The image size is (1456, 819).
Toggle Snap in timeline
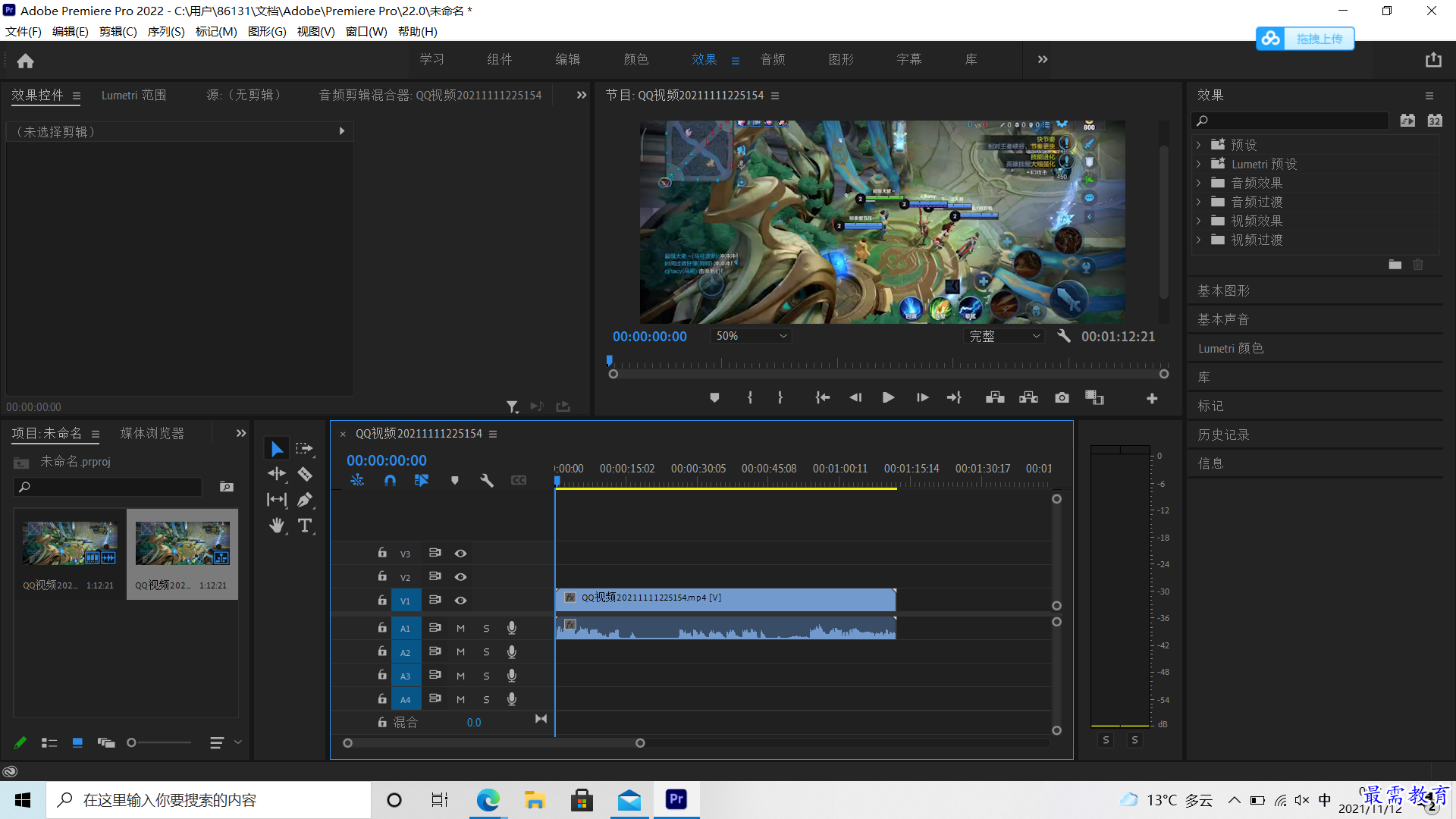pyautogui.click(x=390, y=480)
